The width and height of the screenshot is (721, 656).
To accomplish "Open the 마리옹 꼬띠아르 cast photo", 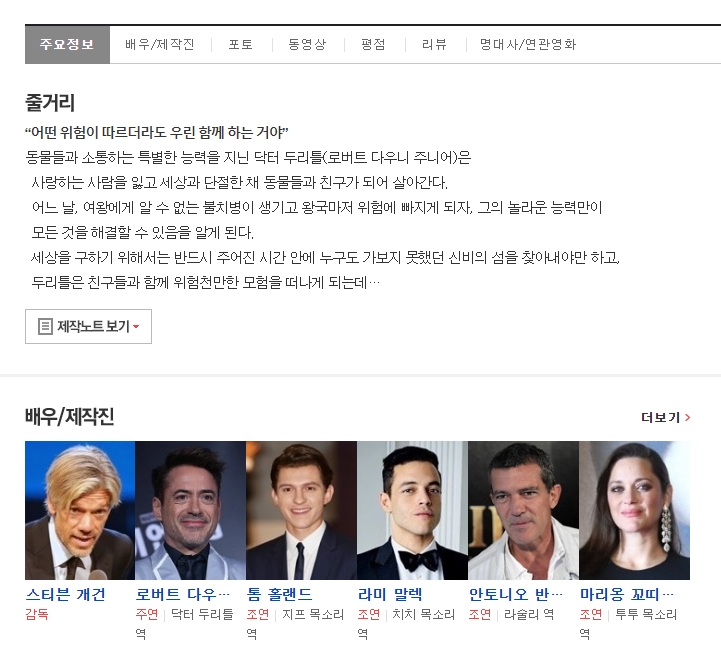I will tap(634, 510).
